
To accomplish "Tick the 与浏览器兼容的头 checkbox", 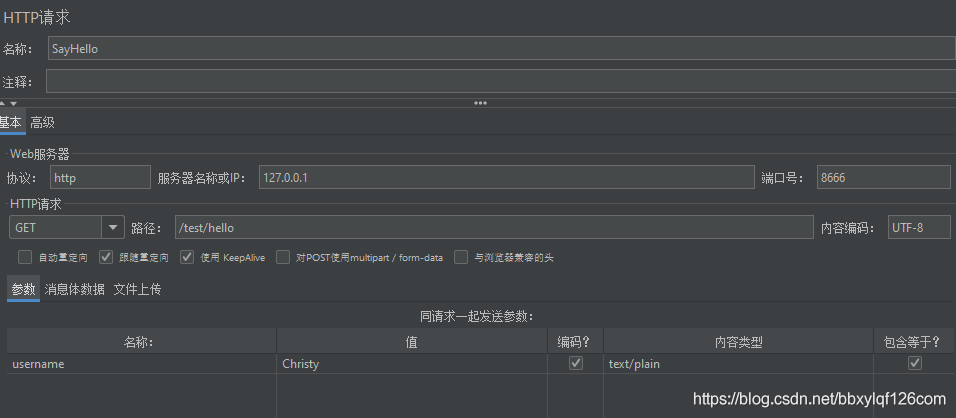I will 461,257.
